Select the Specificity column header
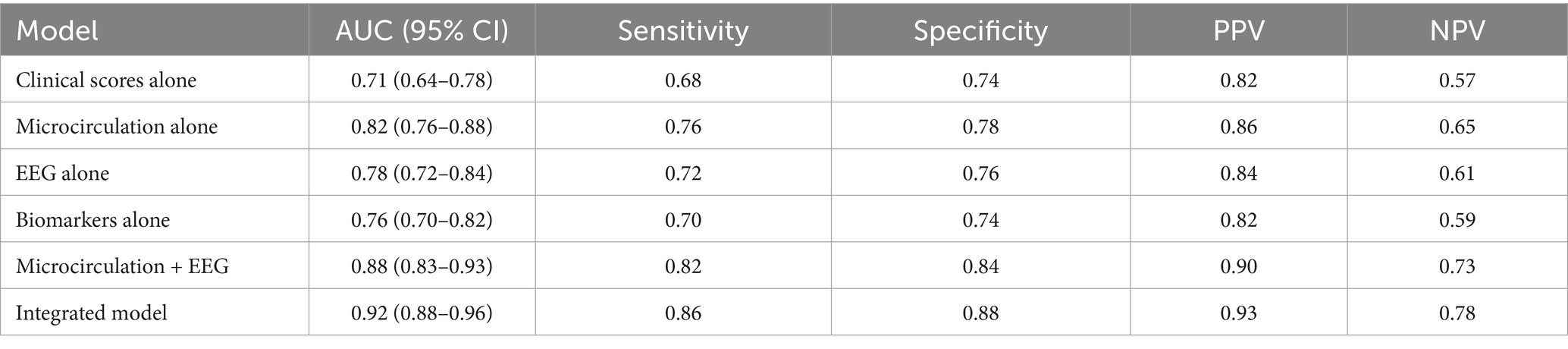1568x349 pixels. point(980,31)
